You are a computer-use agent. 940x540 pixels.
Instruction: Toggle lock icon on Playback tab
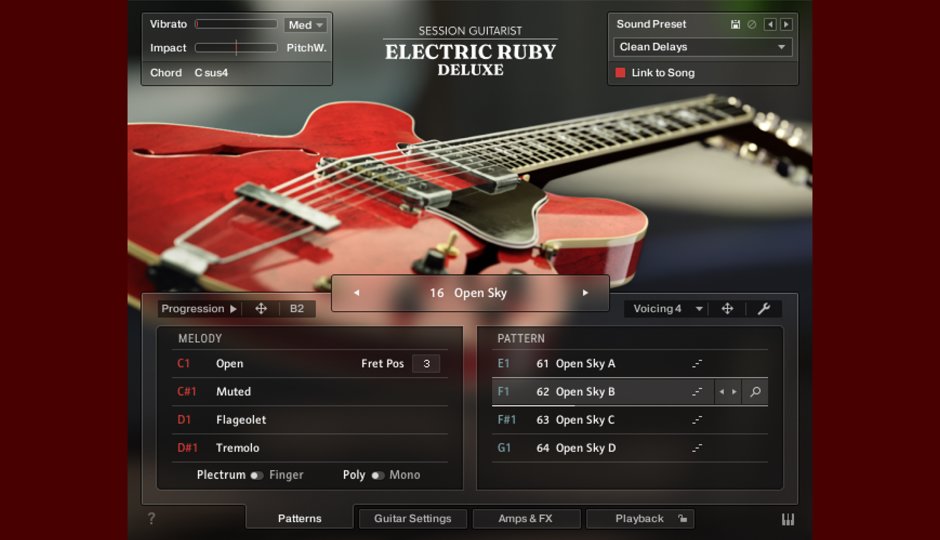click(682, 518)
